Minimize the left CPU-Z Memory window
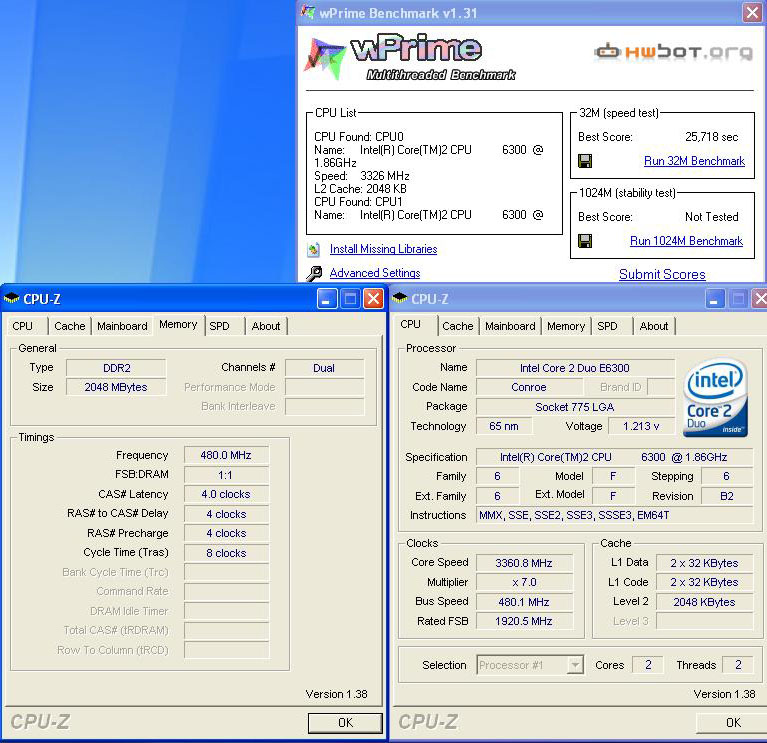 [327, 298]
